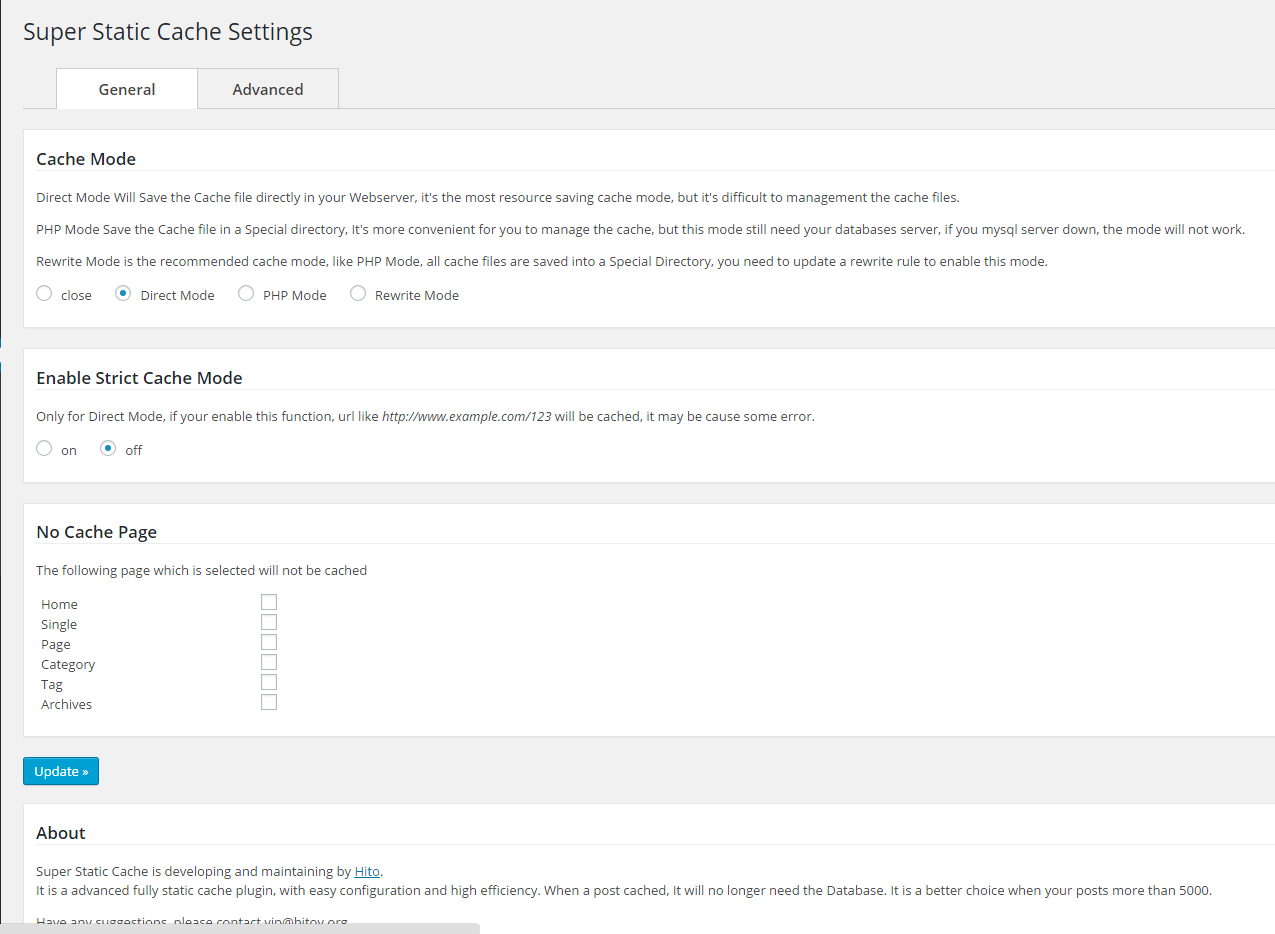The height and width of the screenshot is (934, 1275).
Task: Check the Home no-cache checkbox
Action: (x=269, y=602)
